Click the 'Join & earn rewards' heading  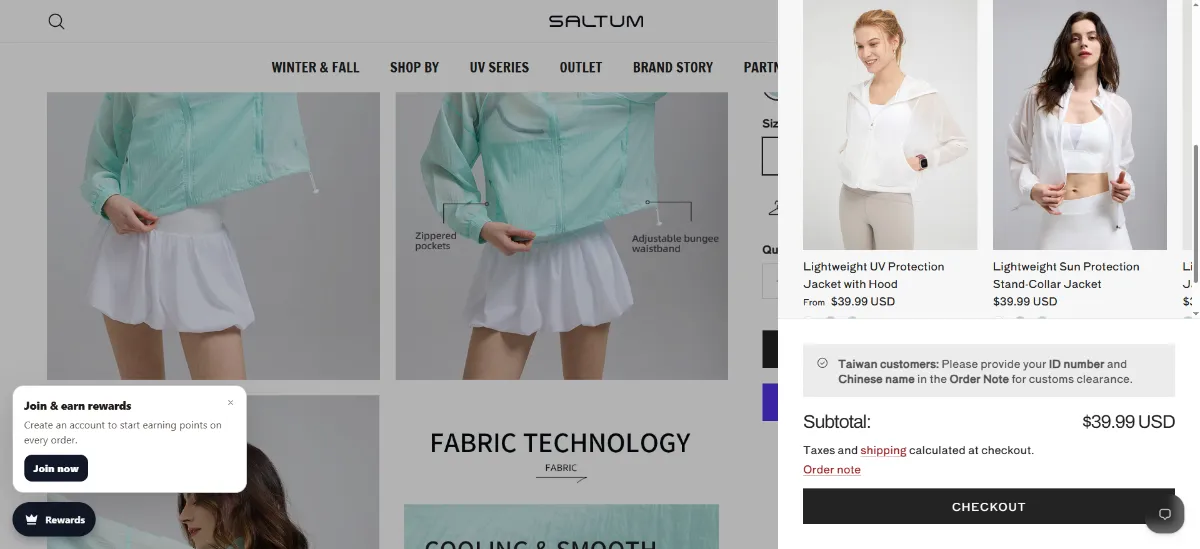(78, 406)
